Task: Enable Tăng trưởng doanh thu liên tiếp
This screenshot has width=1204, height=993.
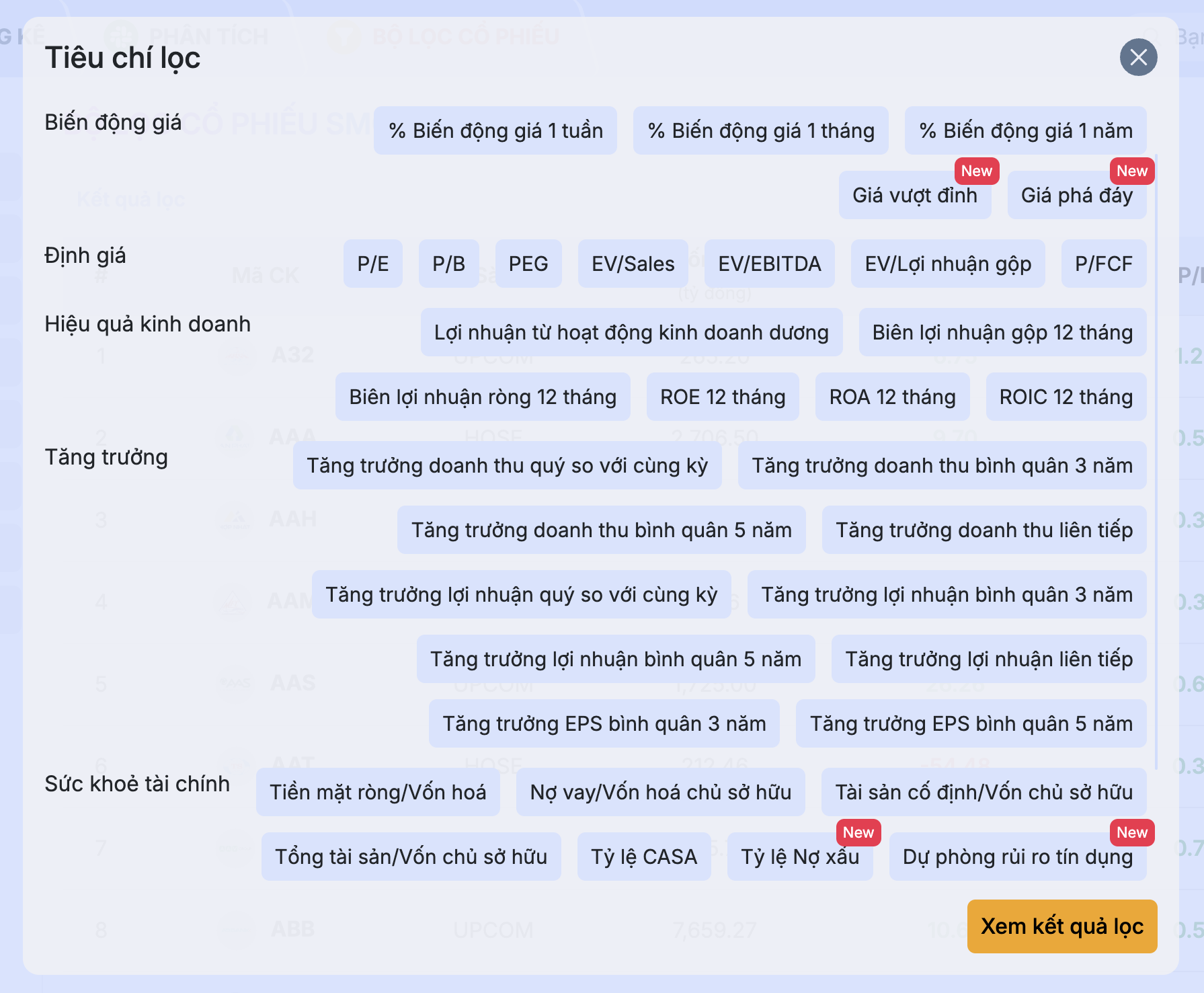Action: tap(984, 530)
